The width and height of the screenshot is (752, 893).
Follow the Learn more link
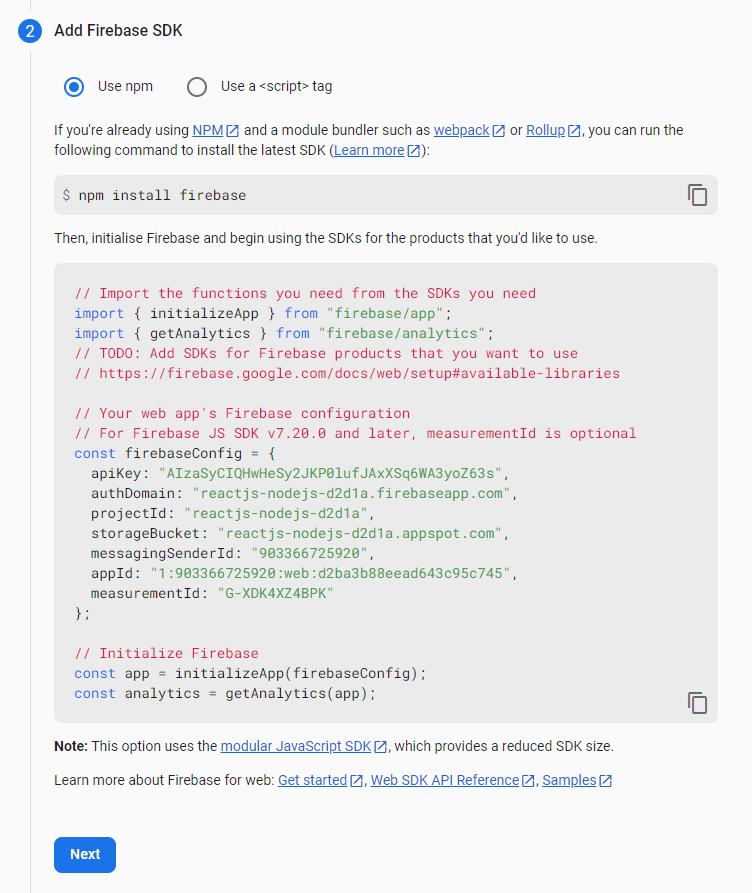(x=369, y=150)
